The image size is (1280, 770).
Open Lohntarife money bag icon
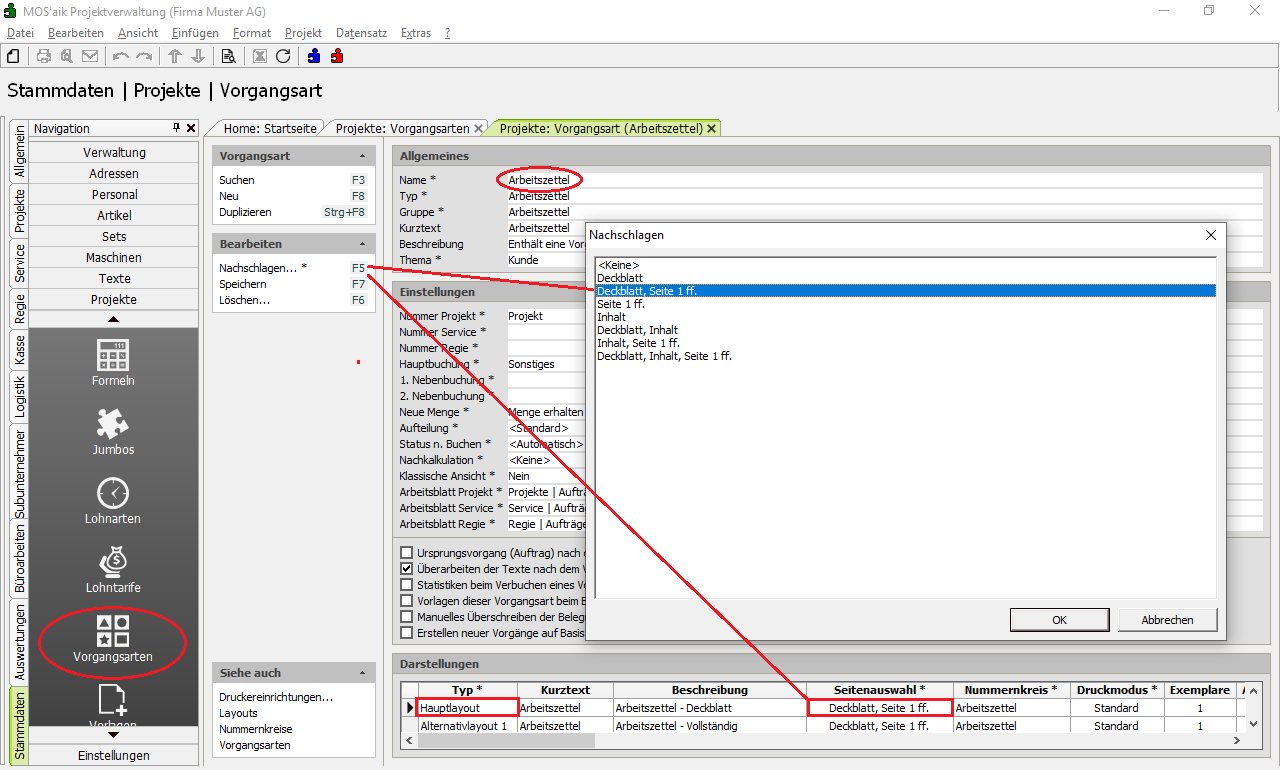112,562
